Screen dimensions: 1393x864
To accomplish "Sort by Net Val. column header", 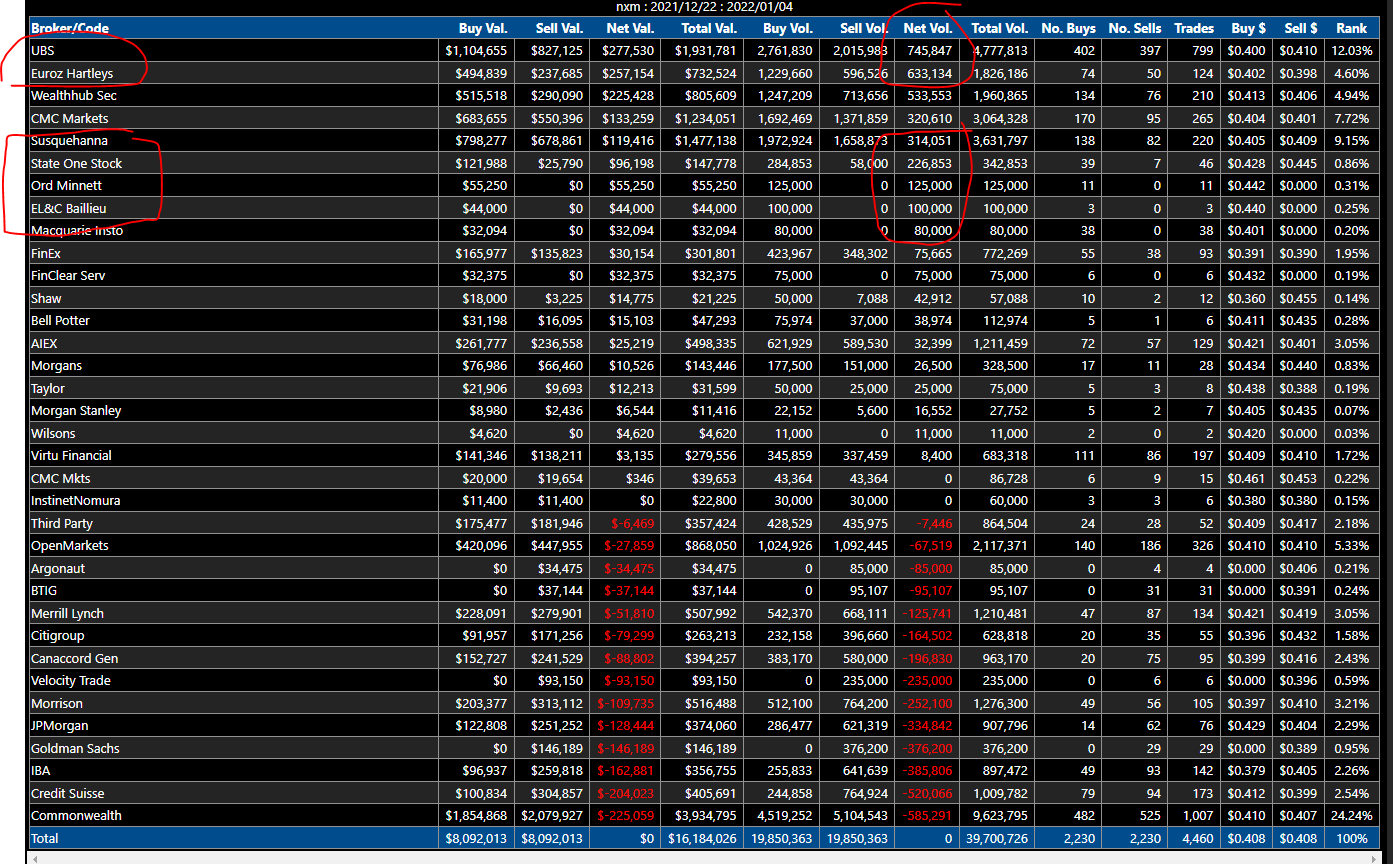I will [x=630, y=28].
